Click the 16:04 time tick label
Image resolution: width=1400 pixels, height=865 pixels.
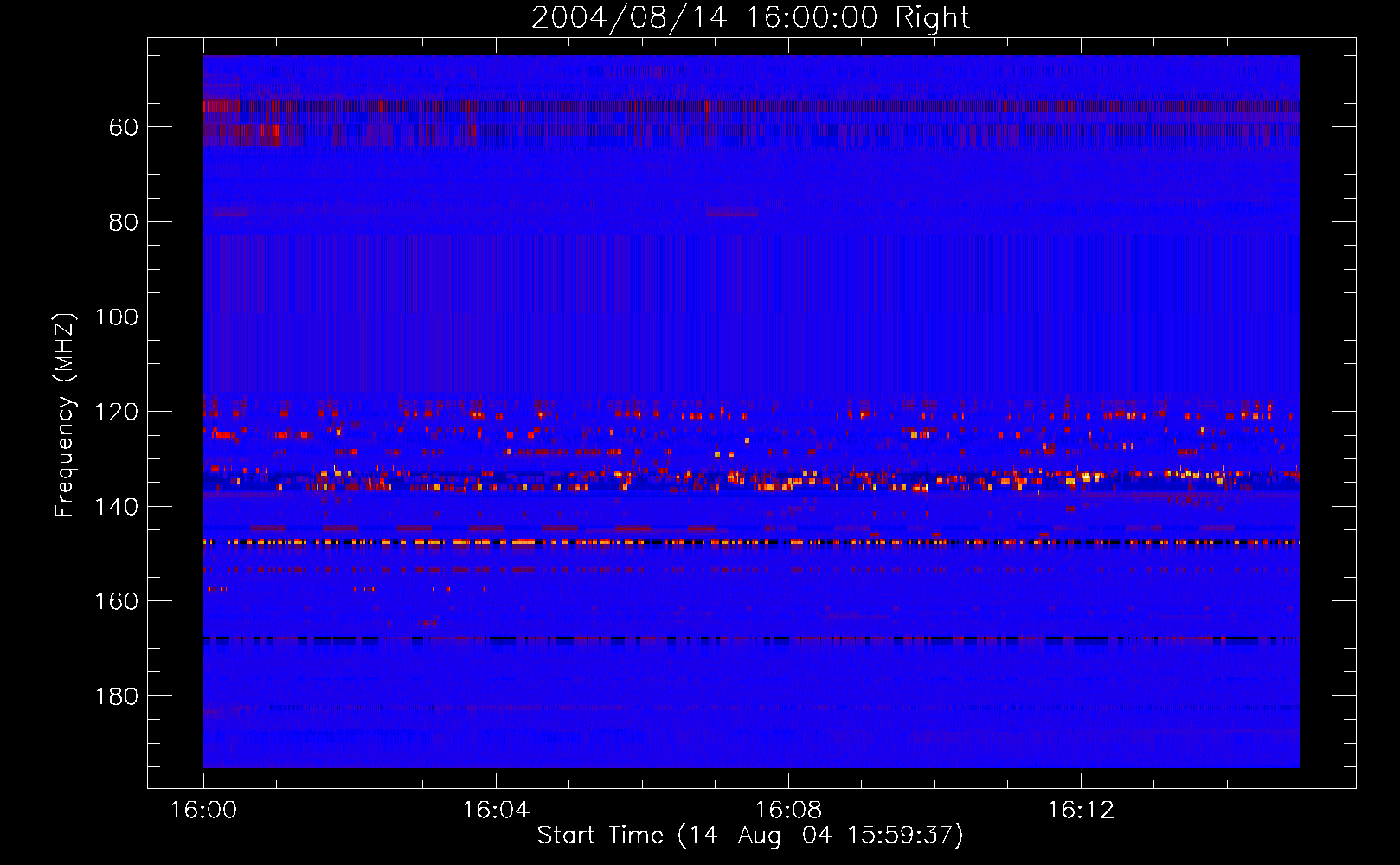[496, 811]
